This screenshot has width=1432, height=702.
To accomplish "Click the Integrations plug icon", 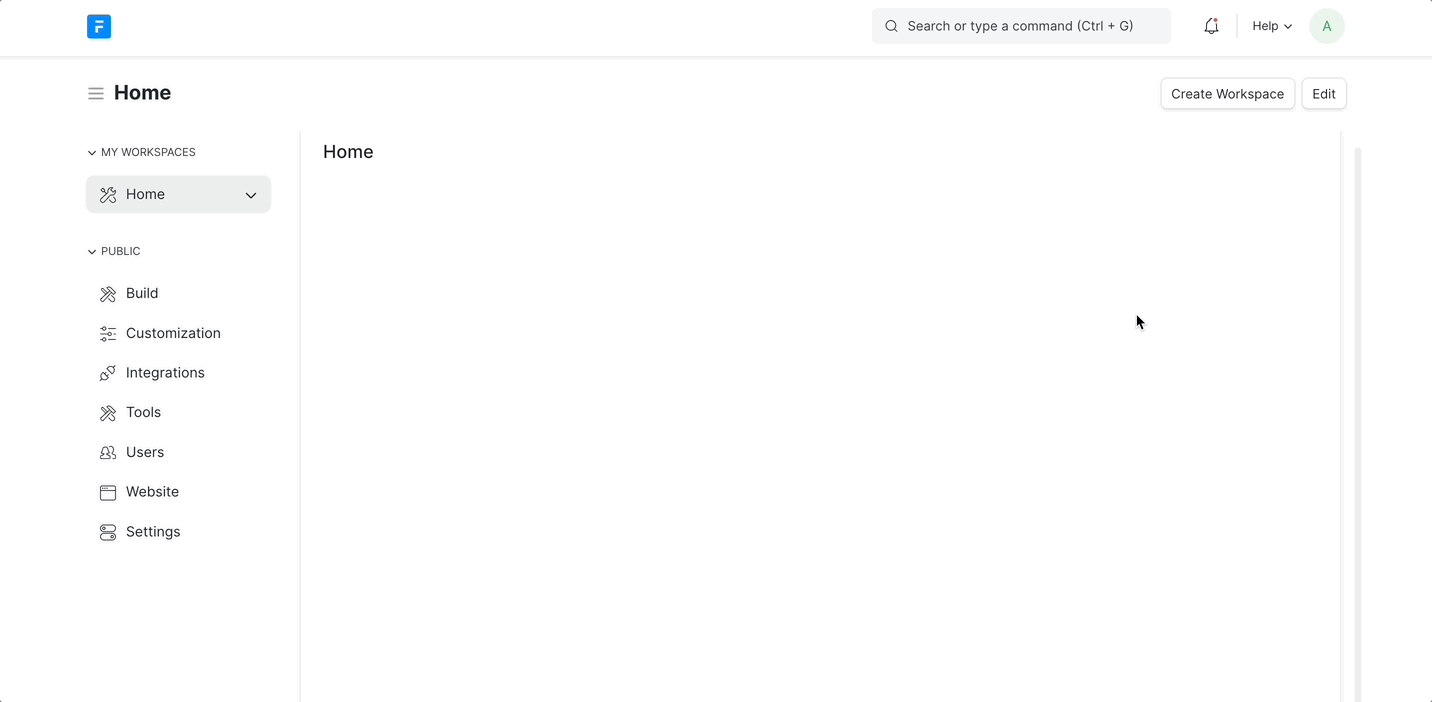I will tap(108, 373).
